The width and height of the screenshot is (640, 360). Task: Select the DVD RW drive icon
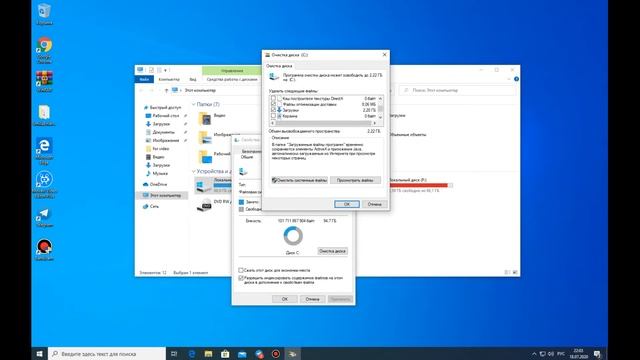point(204,204)
